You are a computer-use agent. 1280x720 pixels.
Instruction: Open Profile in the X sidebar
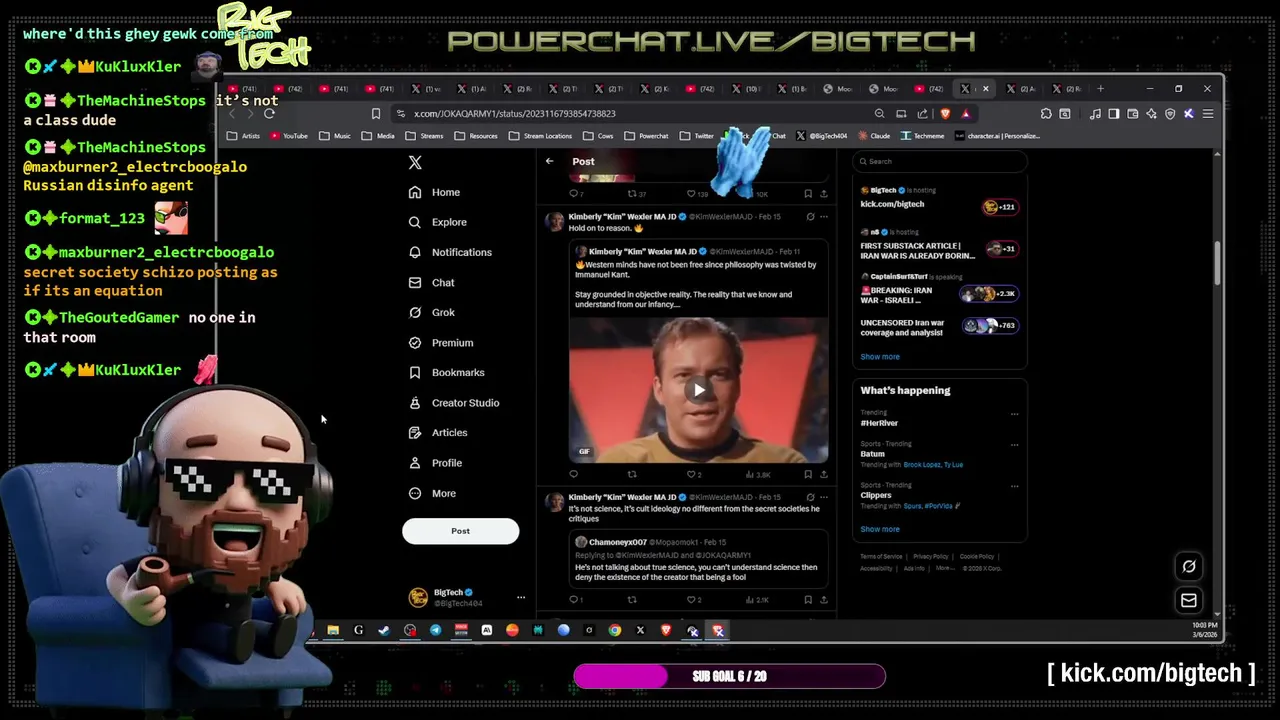435,463
